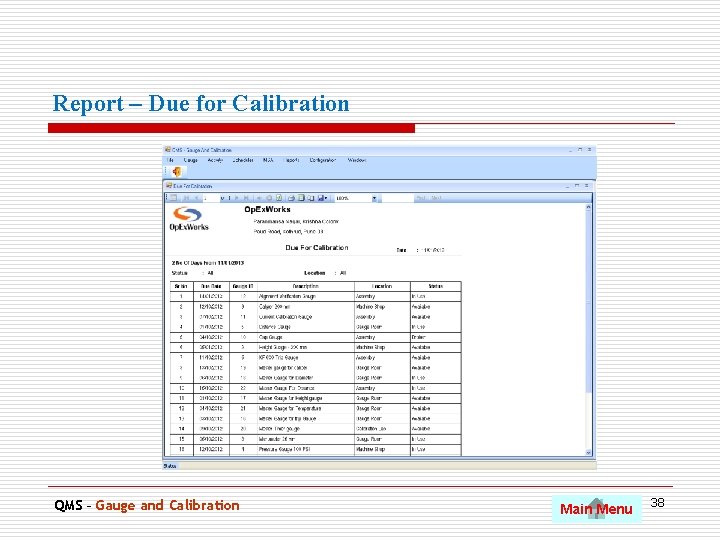
Task: Click the "Calibration Lab" location cell
Action: (382, 428)
